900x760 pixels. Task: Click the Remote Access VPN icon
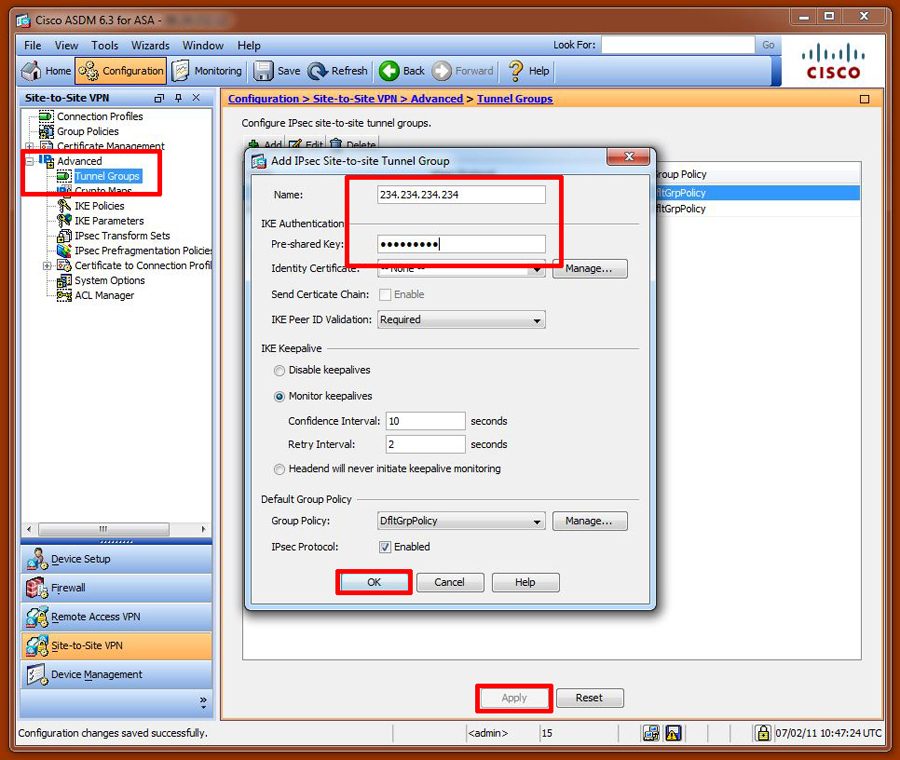(x=37, y=616)
